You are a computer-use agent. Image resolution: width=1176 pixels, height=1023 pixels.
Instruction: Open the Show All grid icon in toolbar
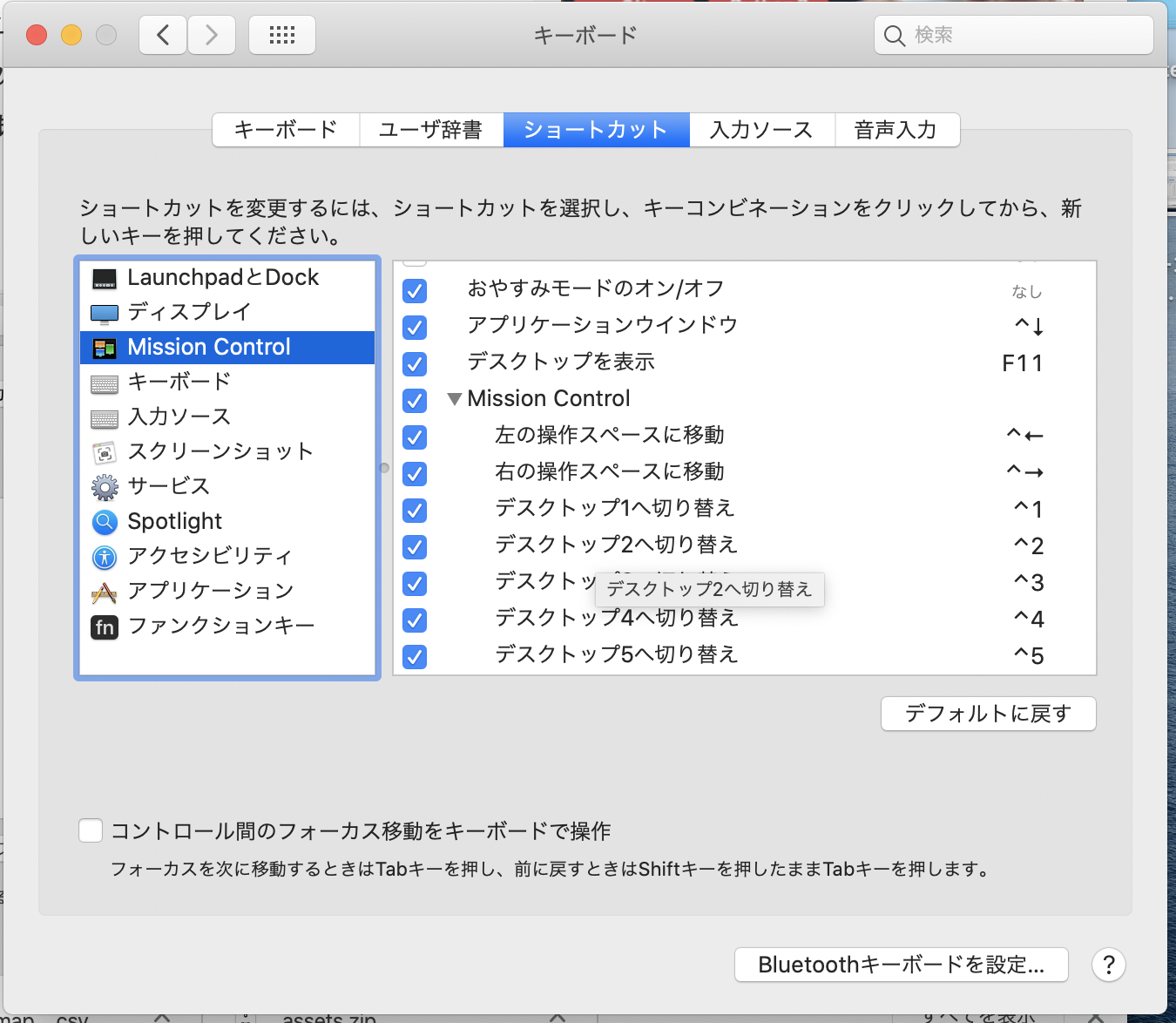tap(281, 35)
